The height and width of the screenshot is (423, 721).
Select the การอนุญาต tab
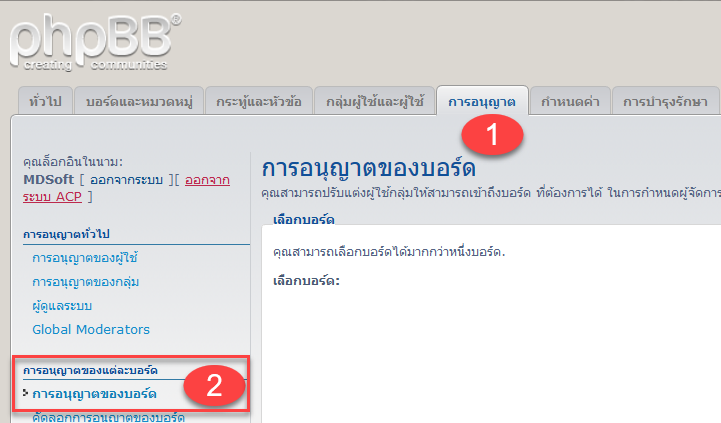click(481, 102)
